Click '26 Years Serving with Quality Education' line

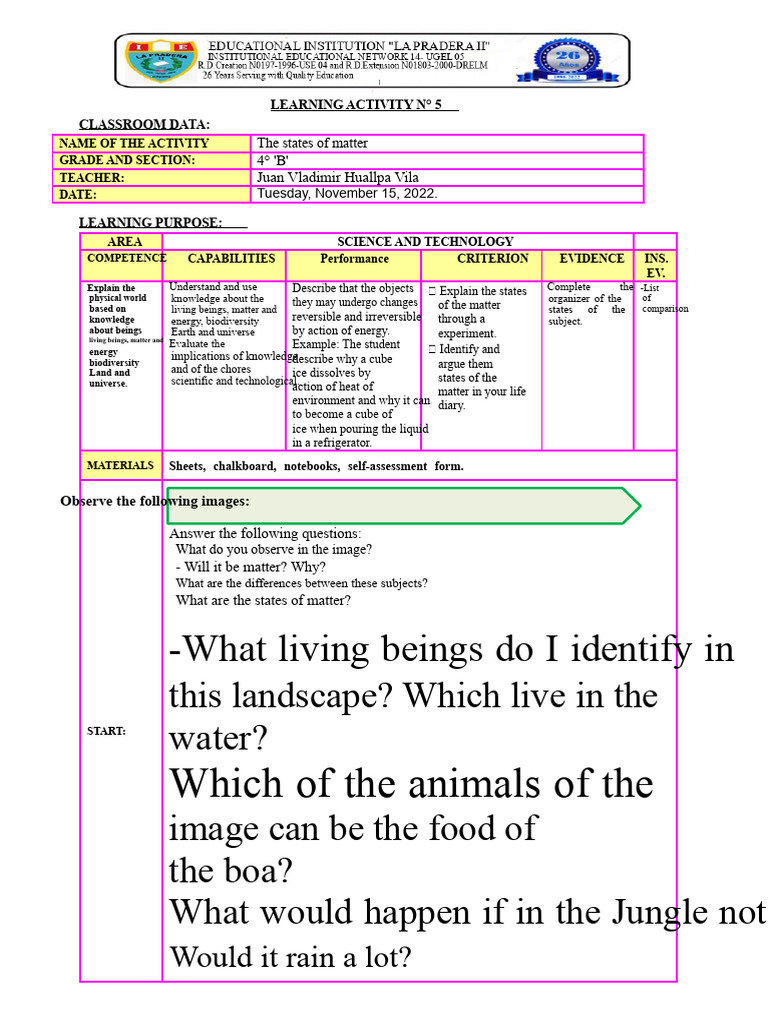(x=278, y=75)
